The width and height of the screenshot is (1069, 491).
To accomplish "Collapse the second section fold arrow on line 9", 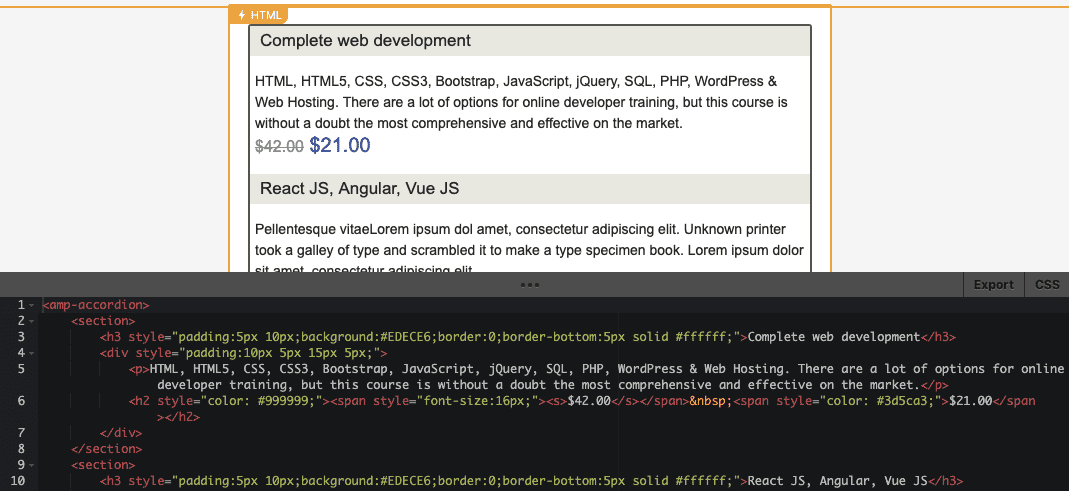I will pyautogui.click(x=32, y=465).
